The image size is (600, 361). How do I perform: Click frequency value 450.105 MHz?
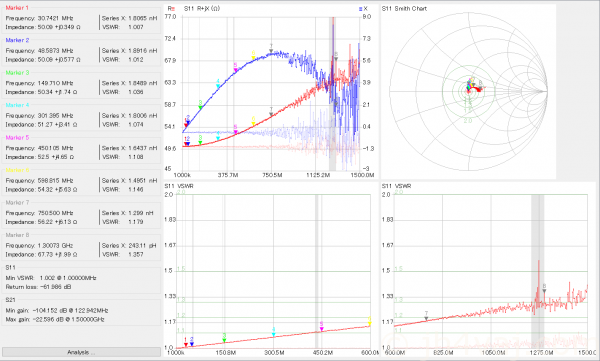(55, 148)
